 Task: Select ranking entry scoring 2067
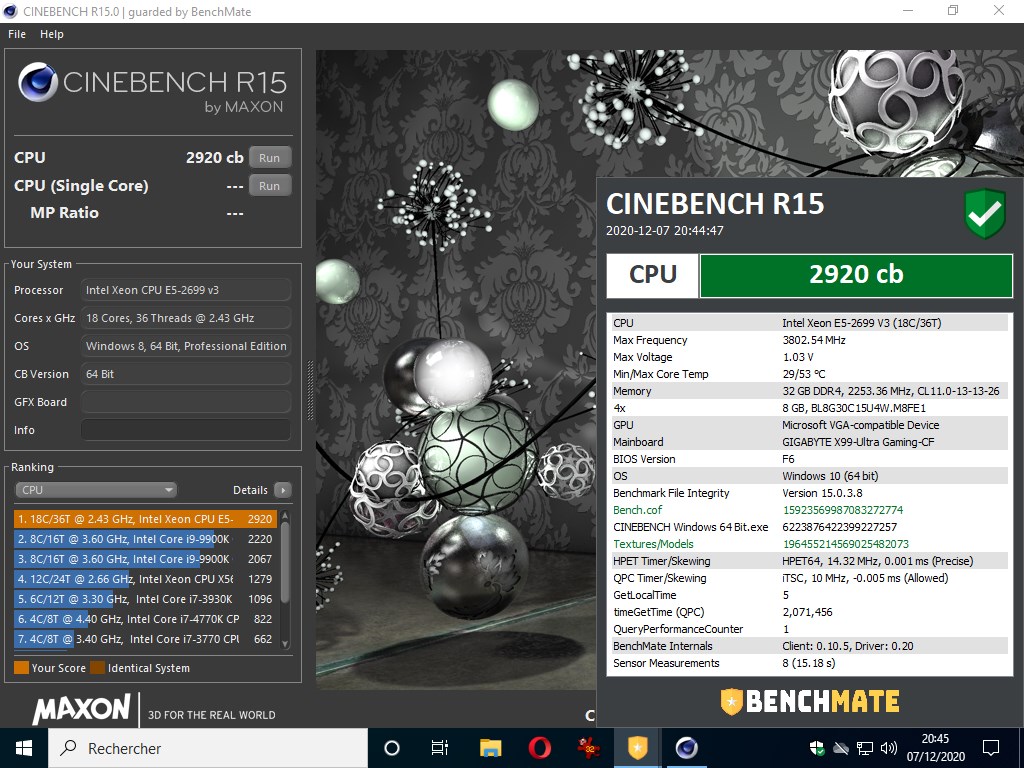(x=145, y=559)
